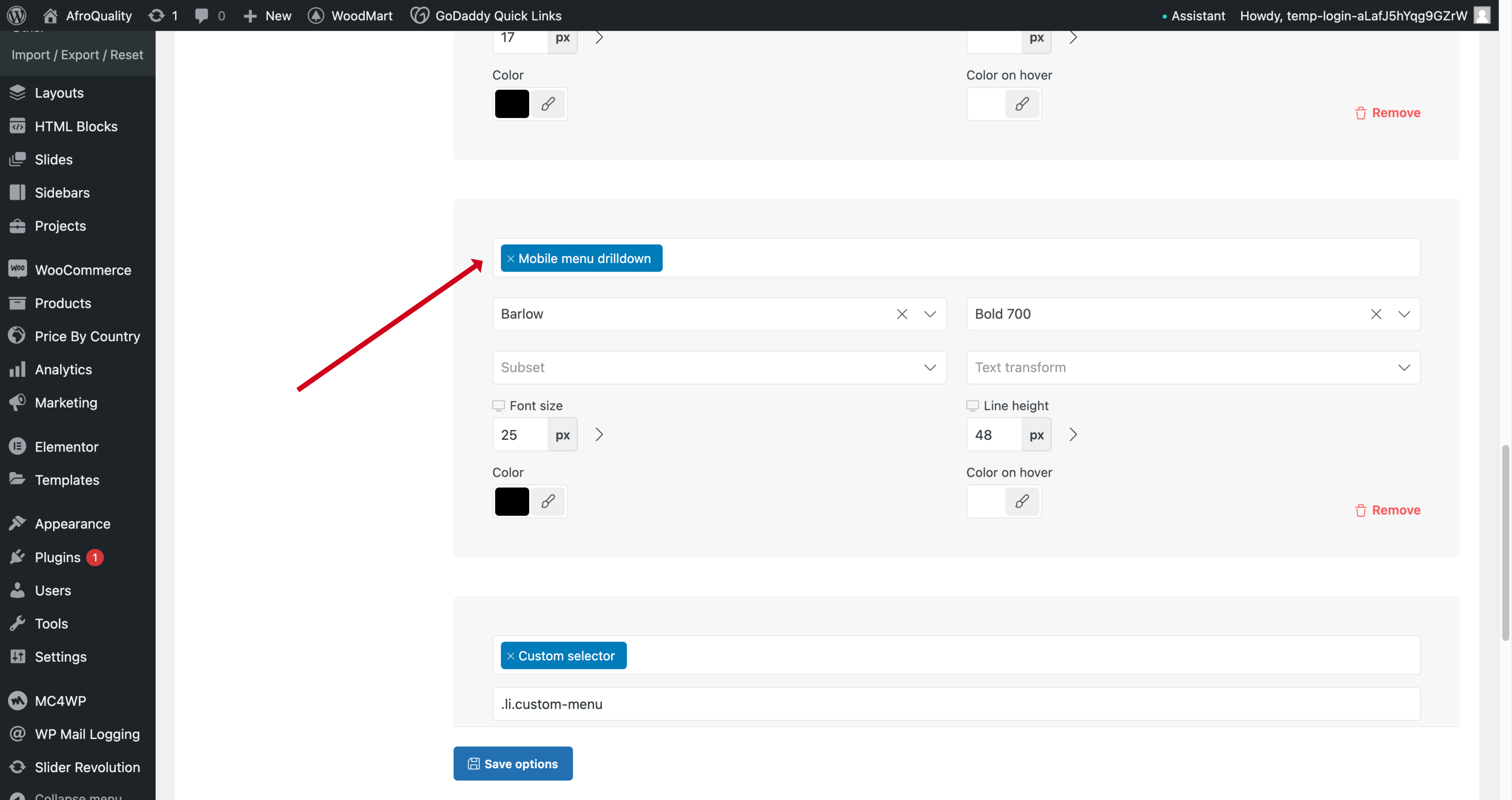Screen dimensions: 1512x800
Task: Open Slider Revolution refresh icon
Action: point(18,767)
